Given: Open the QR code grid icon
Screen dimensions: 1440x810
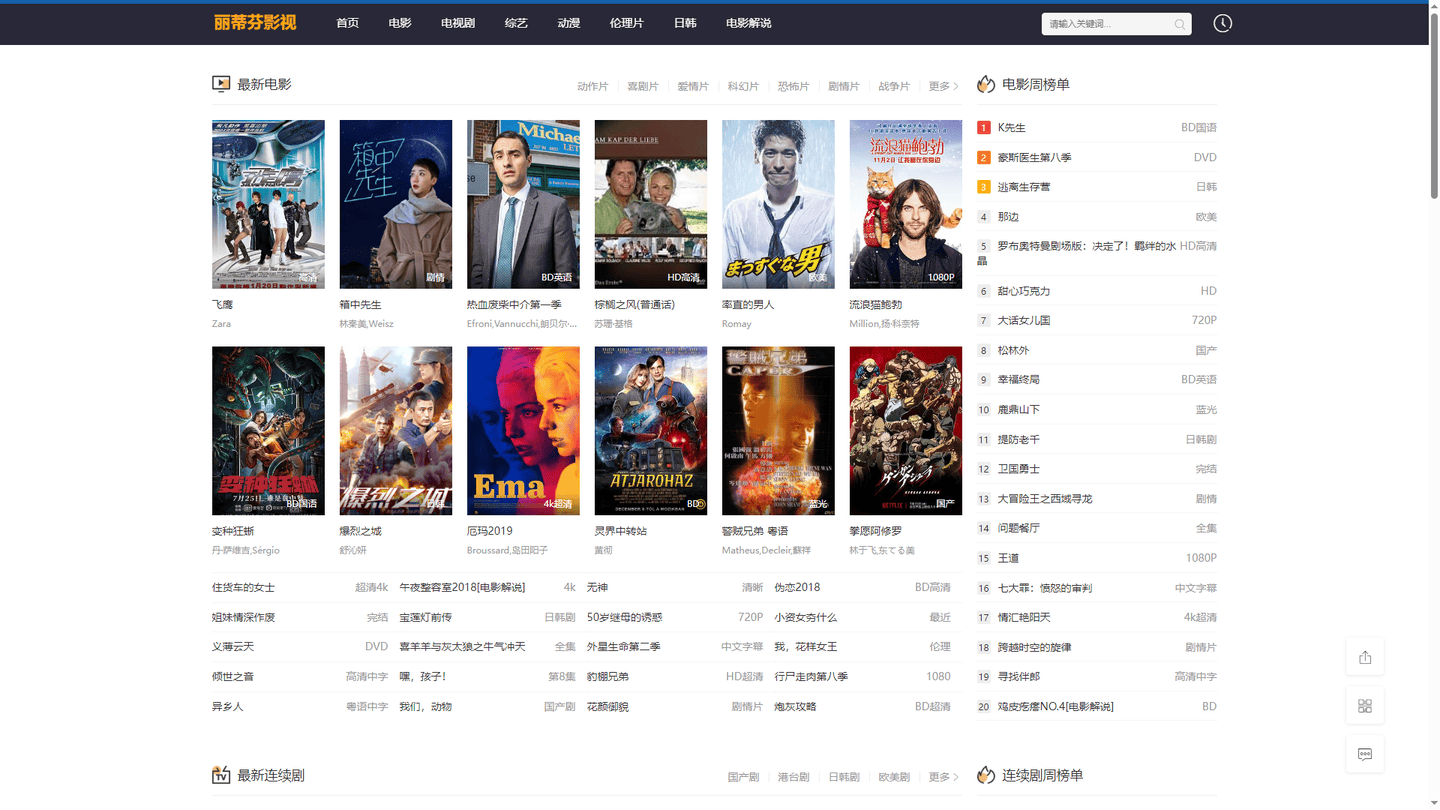Looking at the screenshot, I should pos(1365,706).
